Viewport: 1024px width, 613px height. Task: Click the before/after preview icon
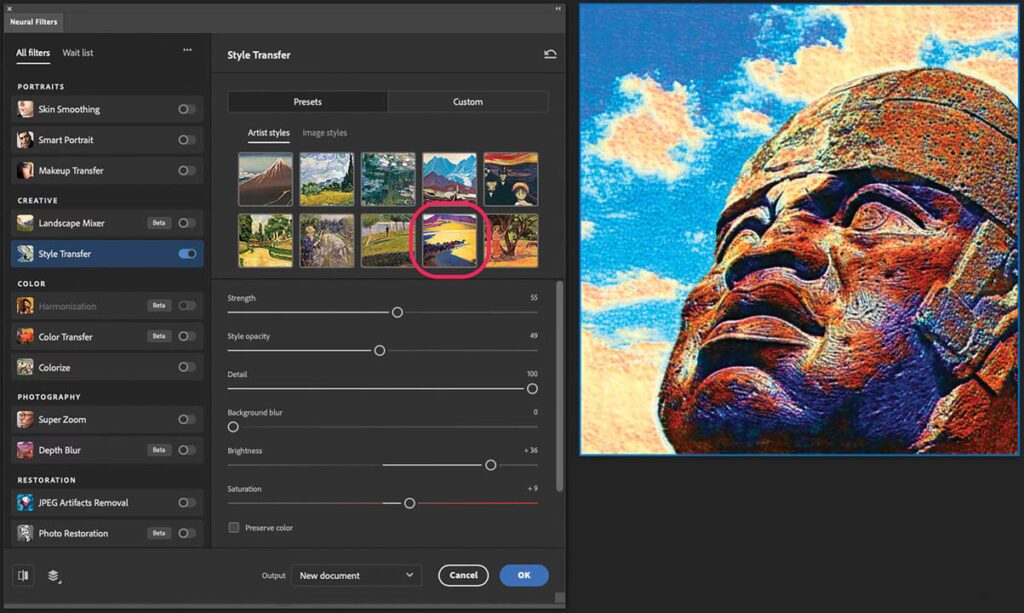pos(24,575)
